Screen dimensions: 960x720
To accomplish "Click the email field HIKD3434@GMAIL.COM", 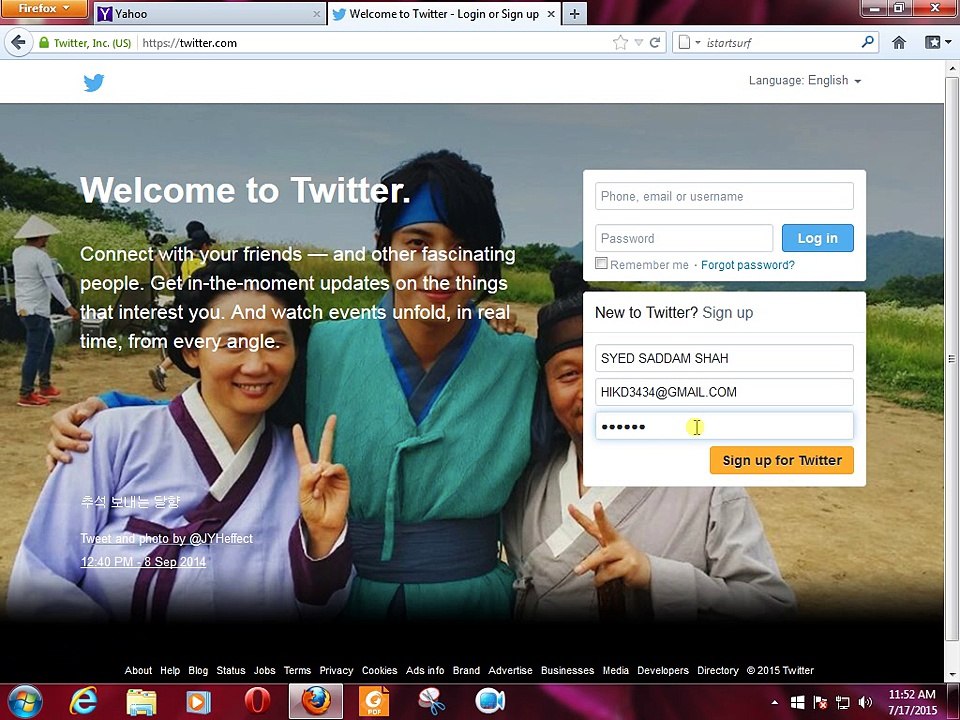I will point(724,392).
